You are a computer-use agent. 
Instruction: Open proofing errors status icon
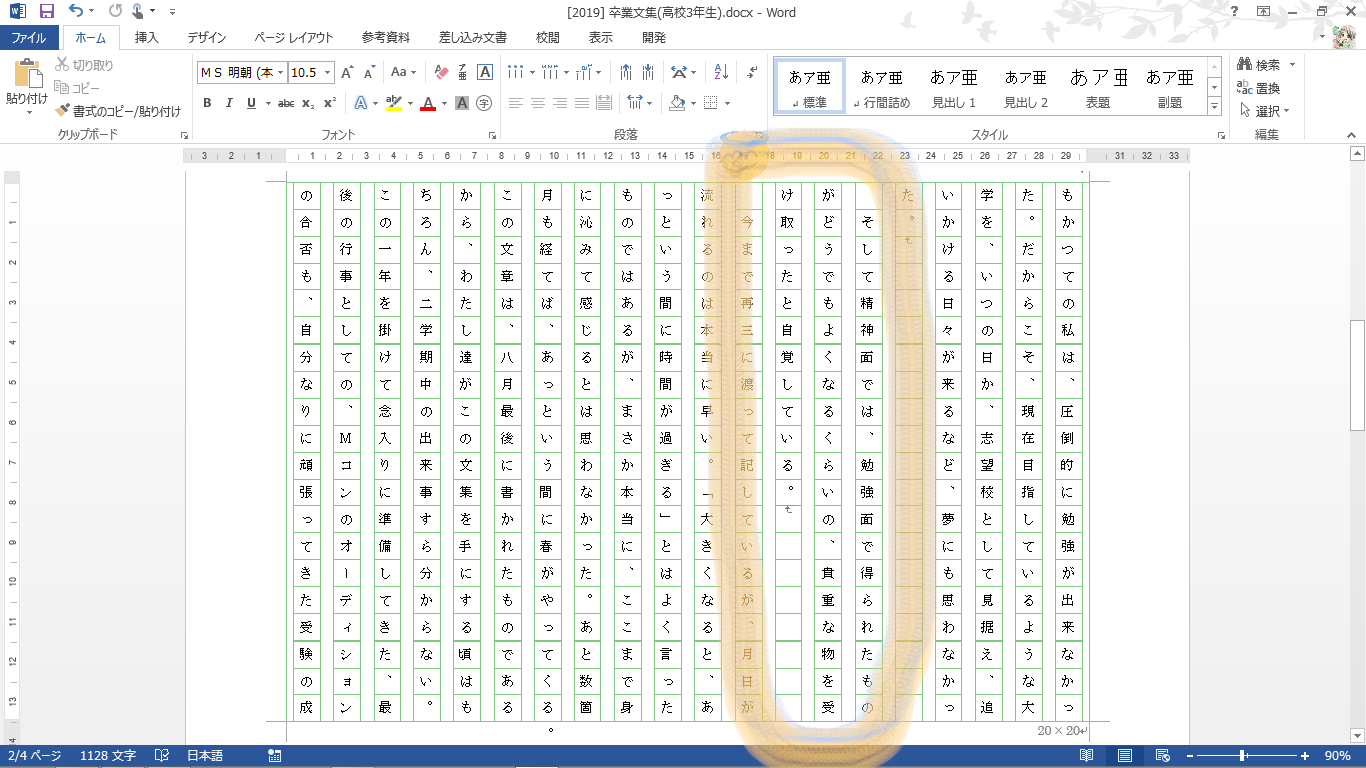tap(162, 756)
